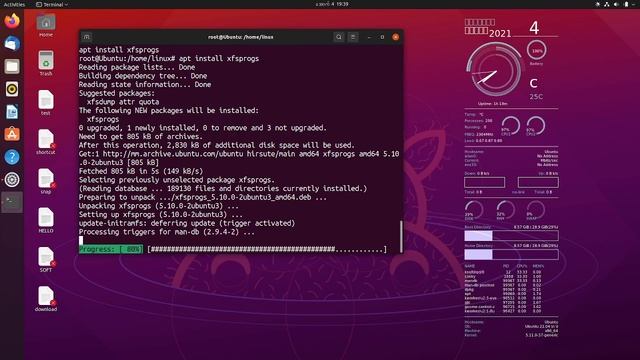Click the terminal new tab icon
The image size is (640, 360).
click(x=87, y=37)
